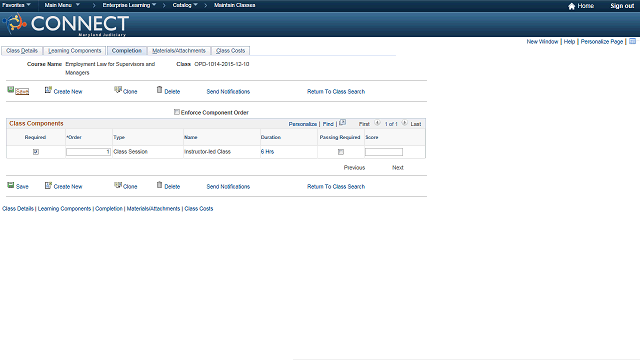Click bottom Send Notifications link
The width and height of the screenshot is (640, 360).
228,187
